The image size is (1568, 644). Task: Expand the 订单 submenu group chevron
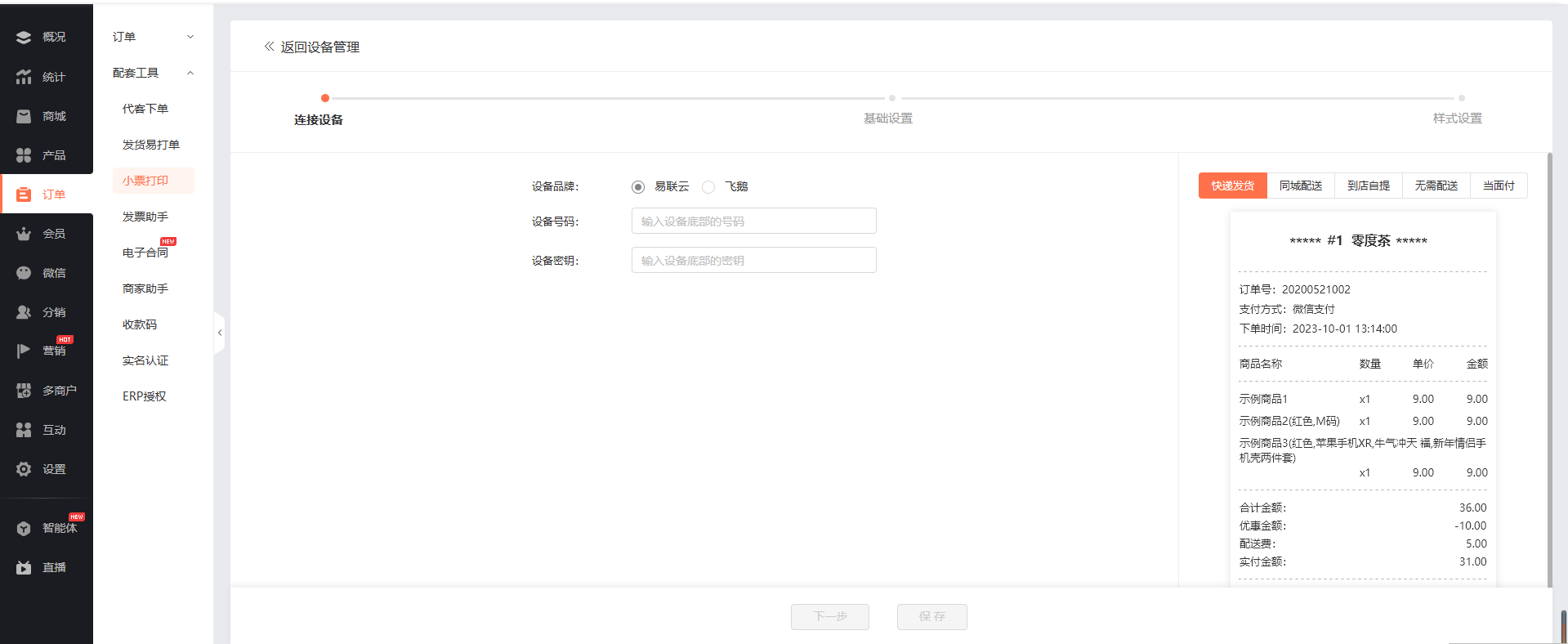(190, 37)
